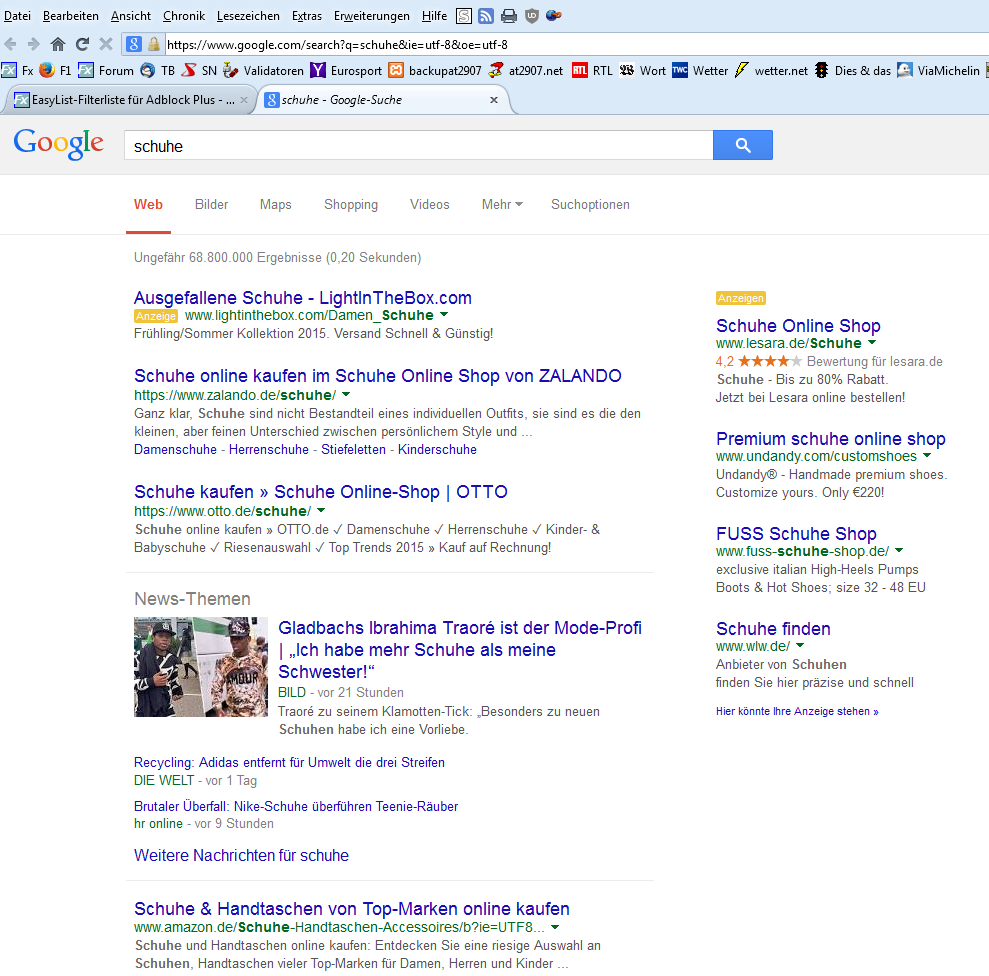Select the Maps search tab
989x976 pixels.
[276, 204]
